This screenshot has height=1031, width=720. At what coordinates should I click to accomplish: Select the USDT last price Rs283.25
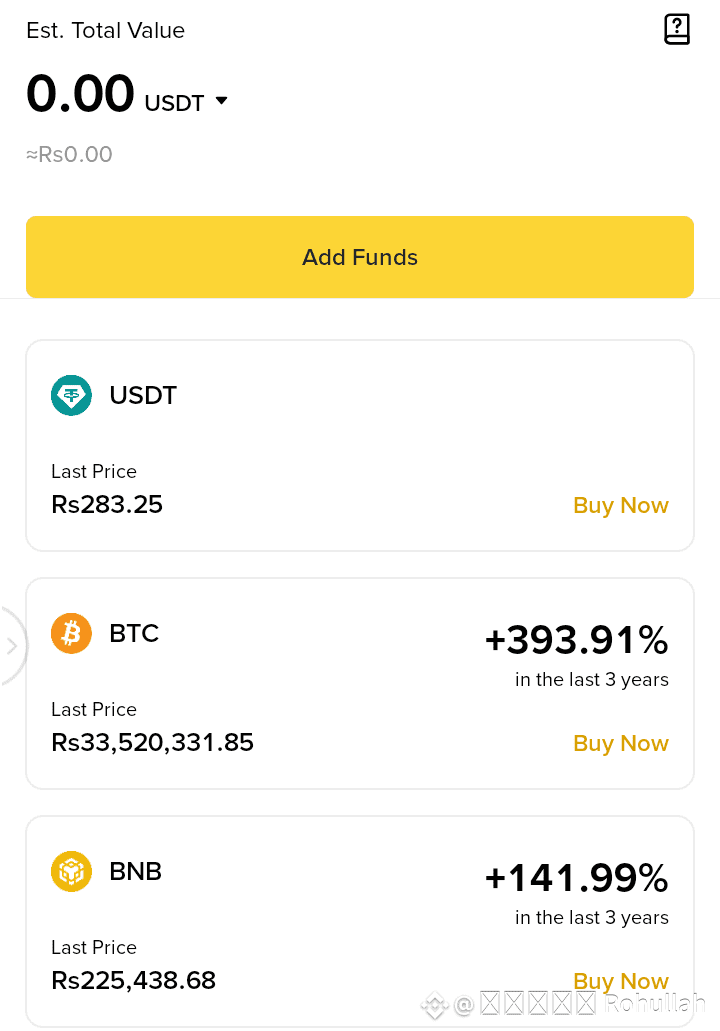point(107,504)
